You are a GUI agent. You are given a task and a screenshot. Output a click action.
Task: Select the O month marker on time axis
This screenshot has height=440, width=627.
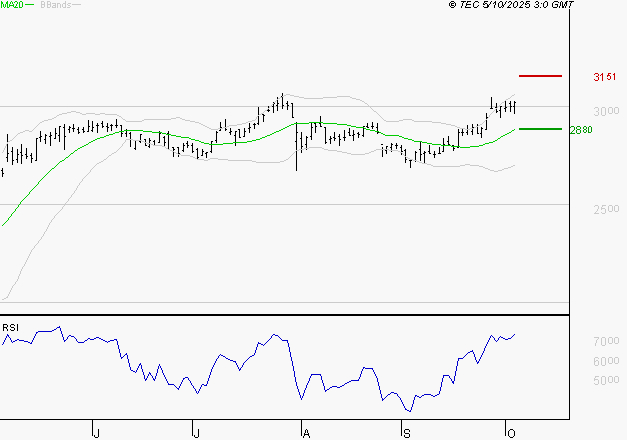click(x=508, y=432)
